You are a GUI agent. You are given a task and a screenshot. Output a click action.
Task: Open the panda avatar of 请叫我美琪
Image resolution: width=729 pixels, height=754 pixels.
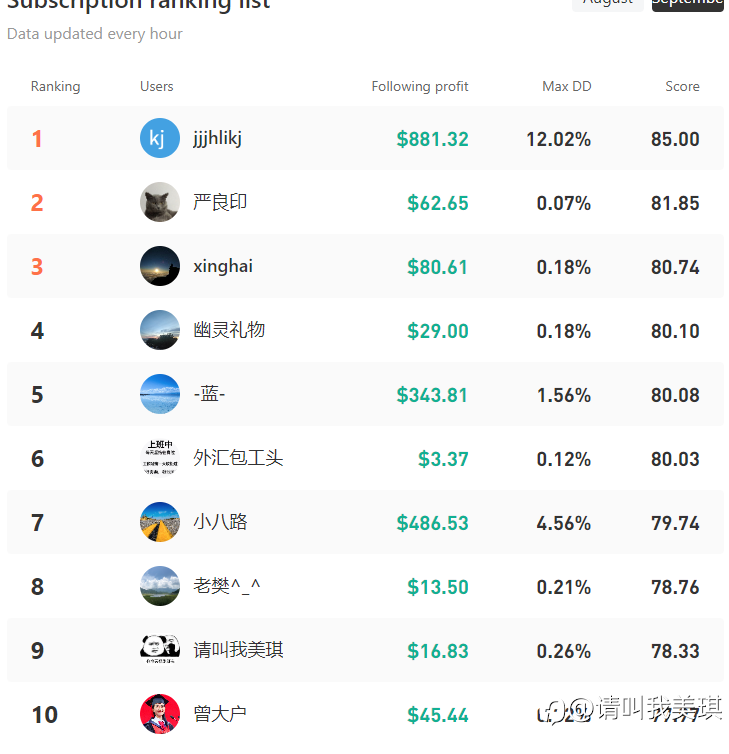coord(160,650)
